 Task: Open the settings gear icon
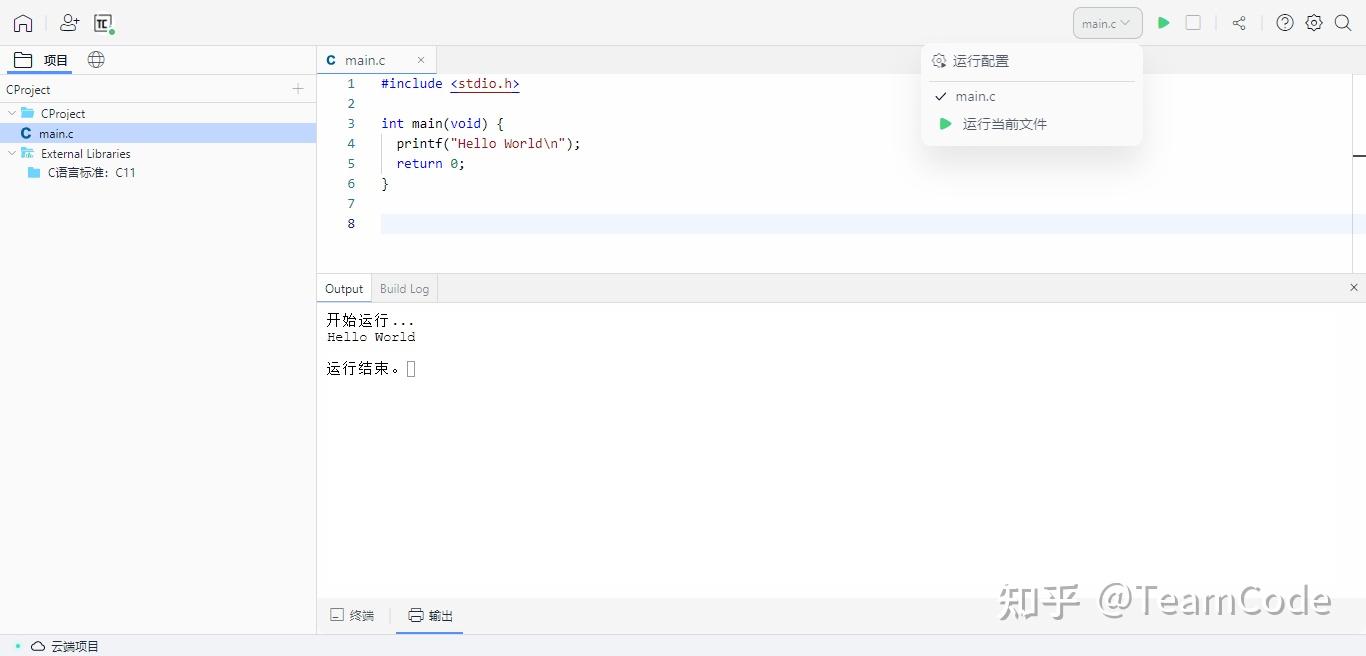(x=1314, y=23)
